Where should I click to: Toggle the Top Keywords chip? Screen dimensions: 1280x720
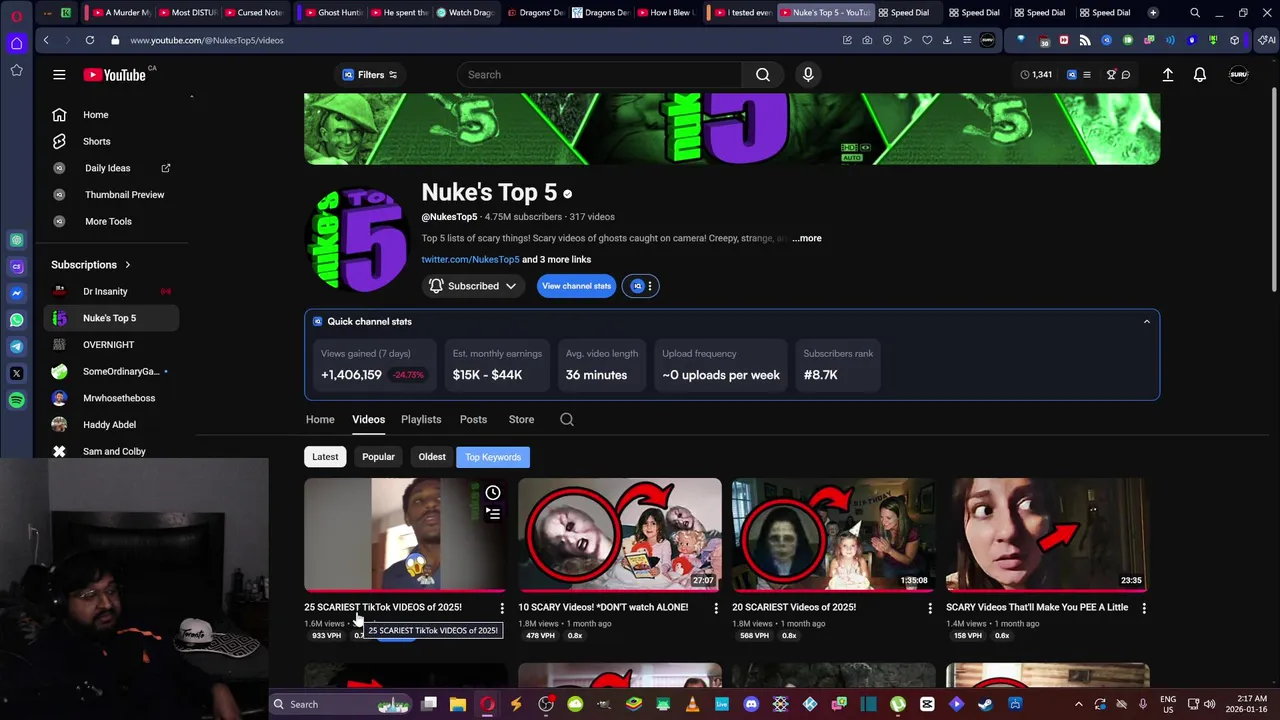(x=493, y=457)
